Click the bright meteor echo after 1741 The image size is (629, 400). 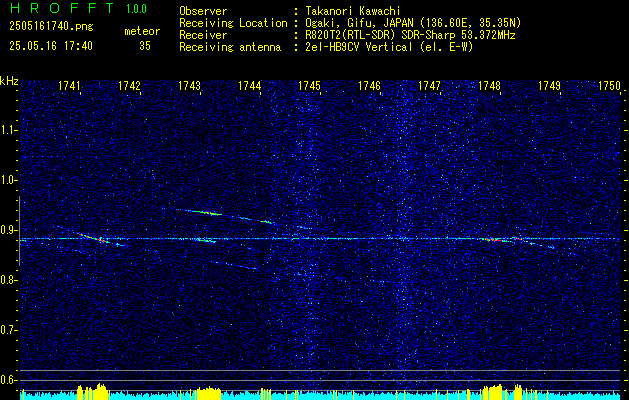pos(93,237)
